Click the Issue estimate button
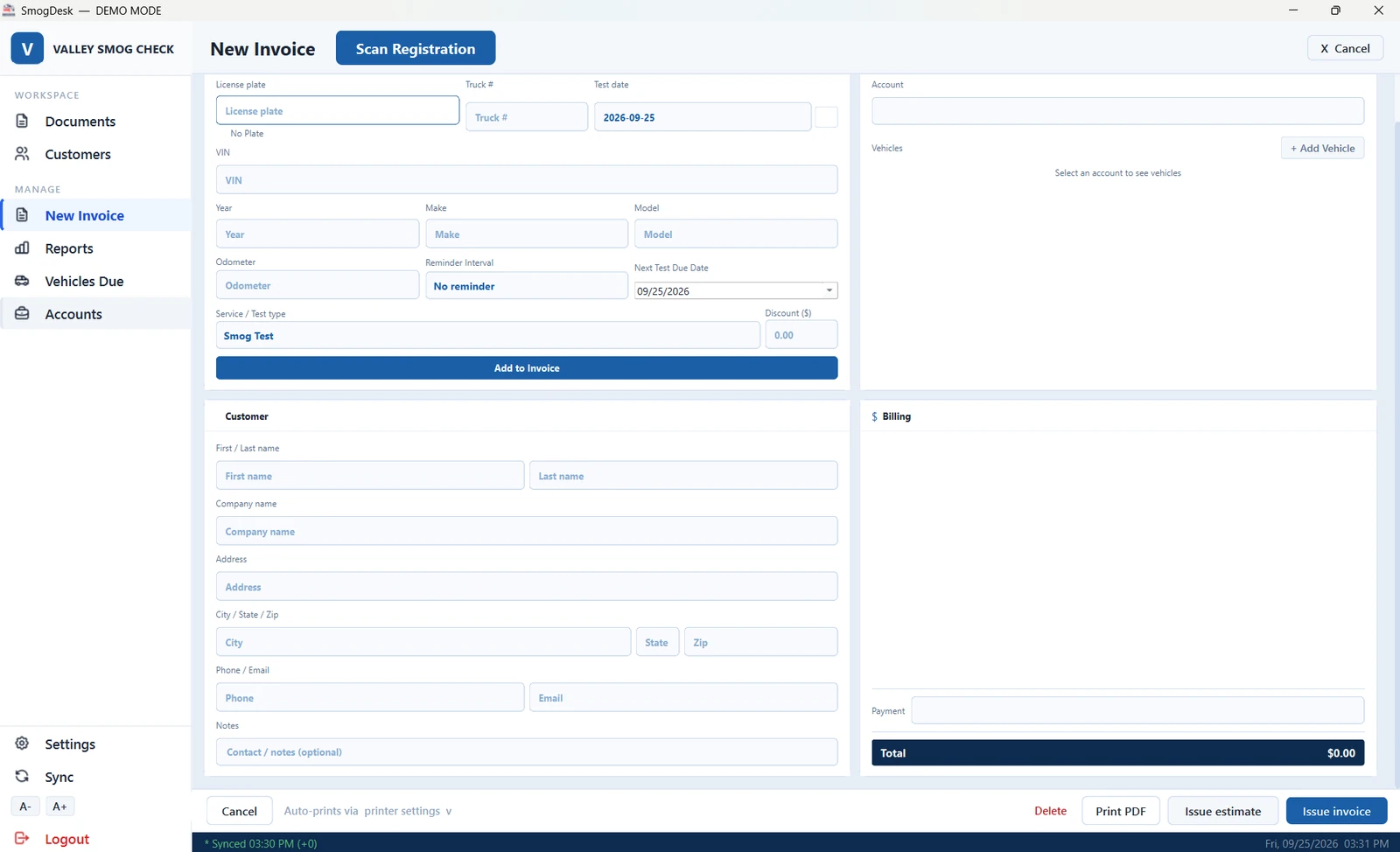Image resolution: width=1400 pixels, height=852 pixels. [1222, 811]
